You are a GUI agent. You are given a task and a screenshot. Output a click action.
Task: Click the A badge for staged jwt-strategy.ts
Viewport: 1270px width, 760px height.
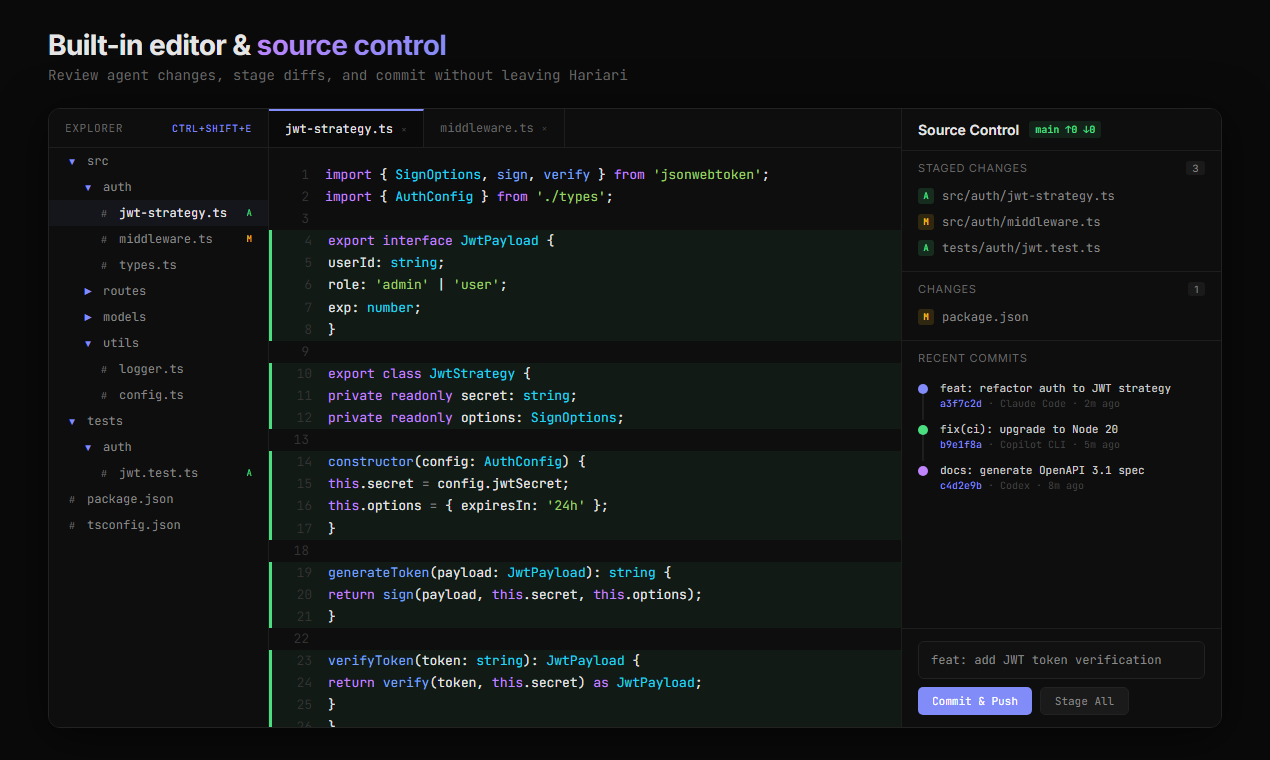tap(926, 196)
